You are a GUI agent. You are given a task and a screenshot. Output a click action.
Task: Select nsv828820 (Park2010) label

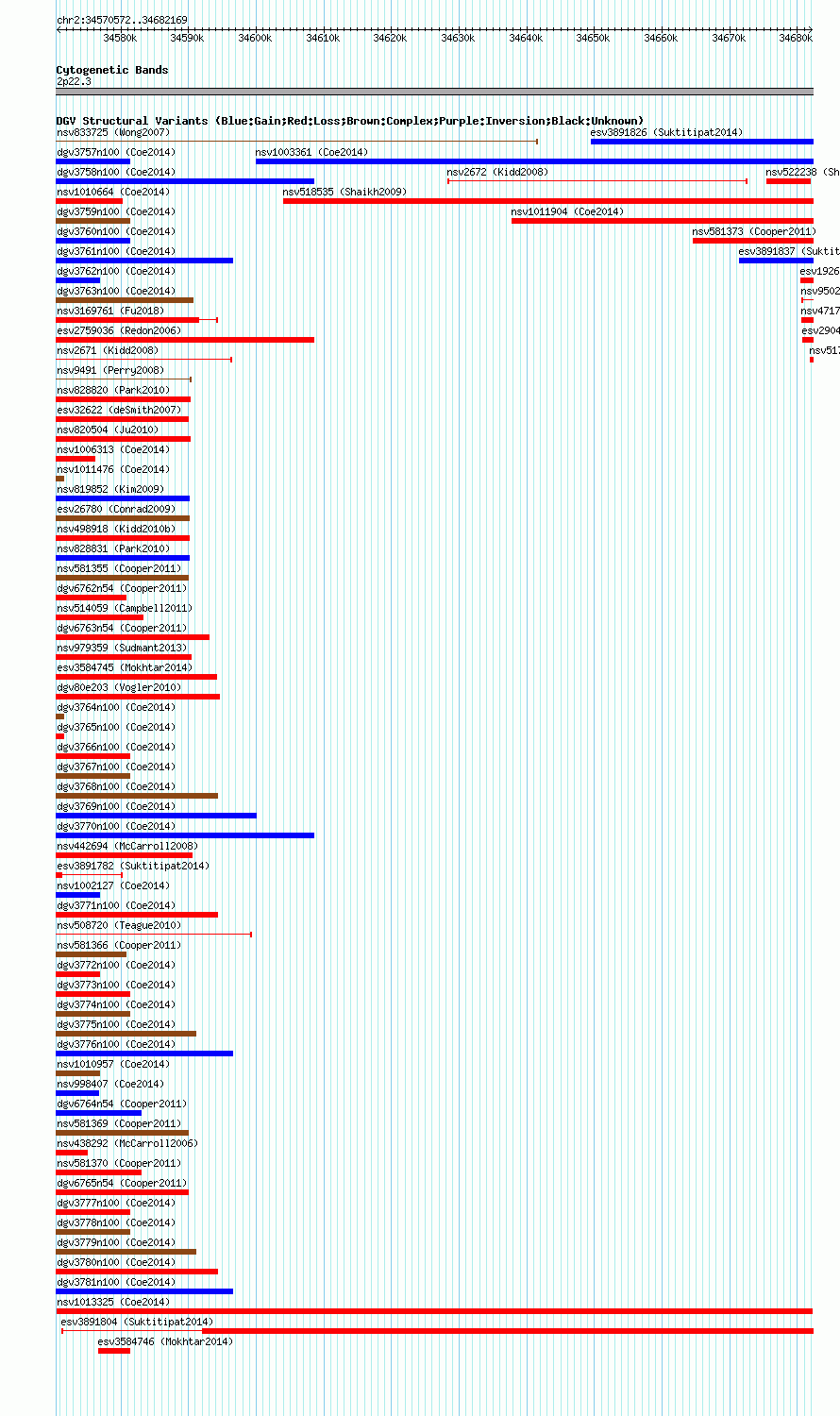[113, 390]
